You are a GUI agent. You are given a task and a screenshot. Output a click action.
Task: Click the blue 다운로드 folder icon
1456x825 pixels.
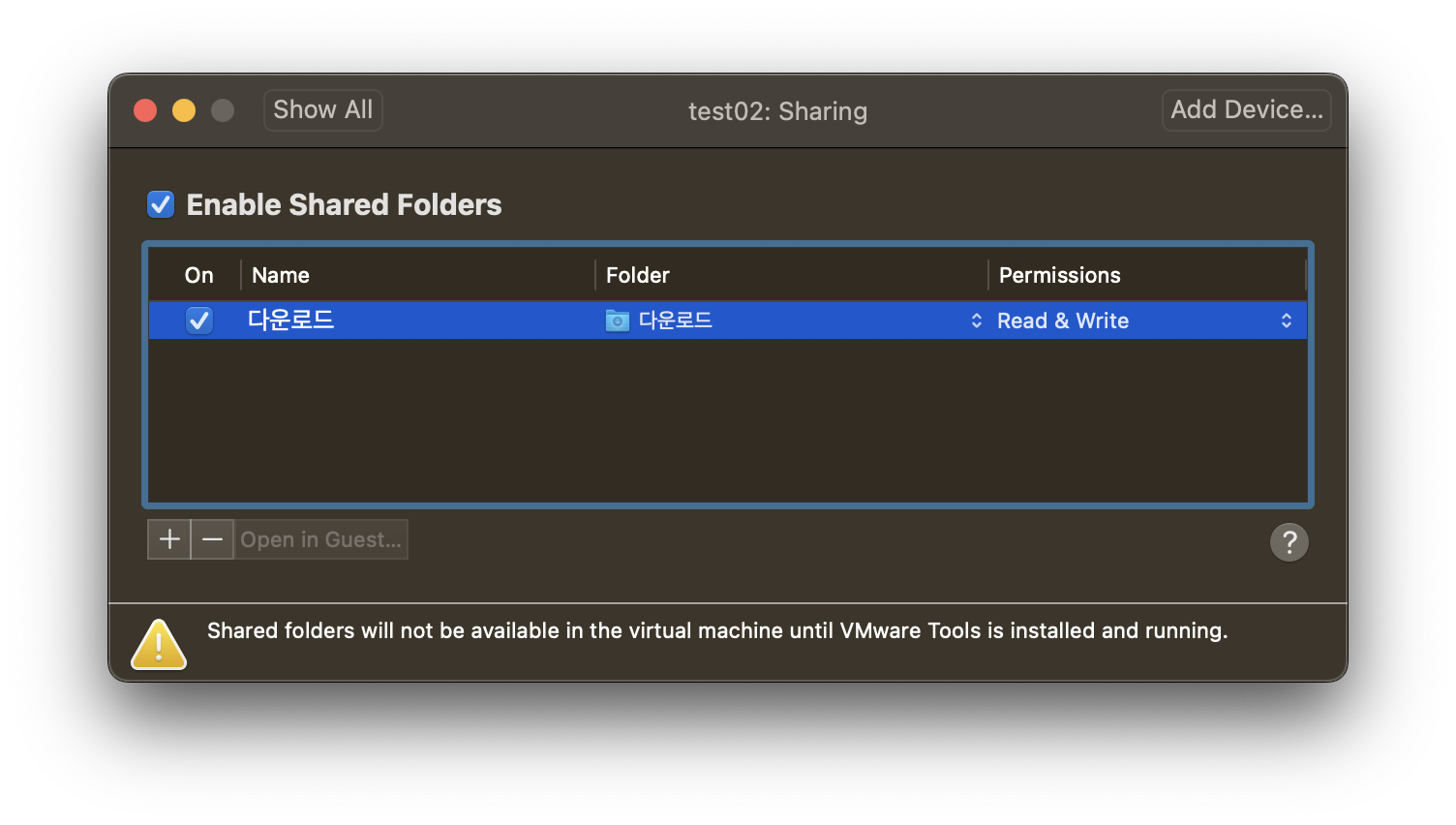(618, 321)
